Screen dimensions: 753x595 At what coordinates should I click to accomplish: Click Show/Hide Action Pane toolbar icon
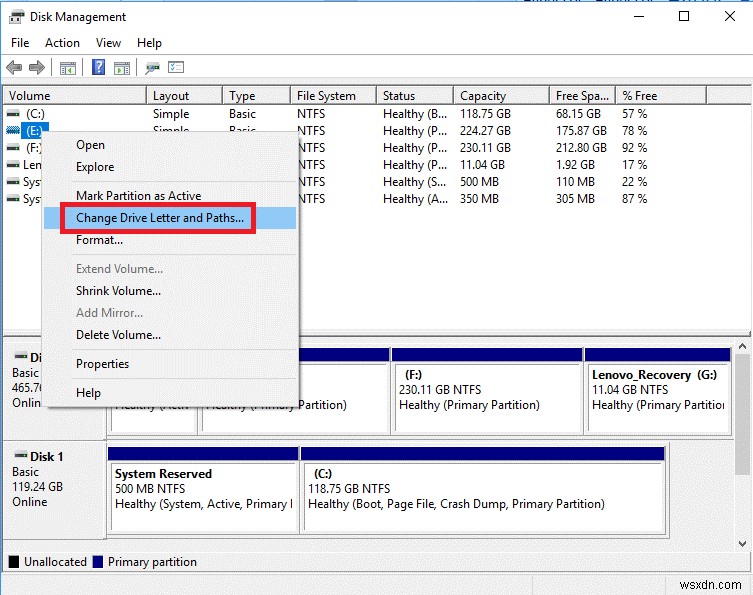click(122, 68)
